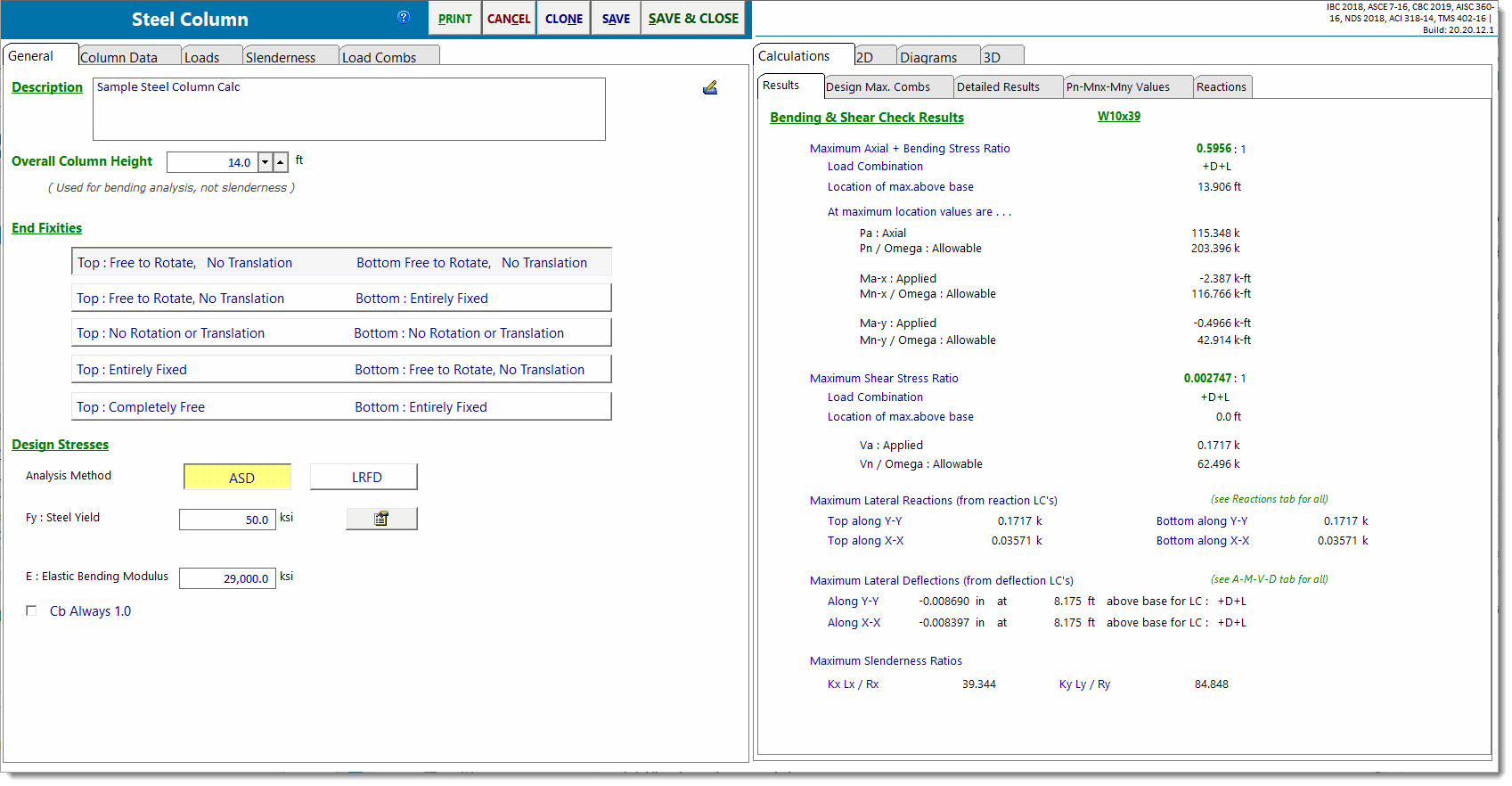
Task: Switch analysis method to LRFD
Action: pos(364,478)
